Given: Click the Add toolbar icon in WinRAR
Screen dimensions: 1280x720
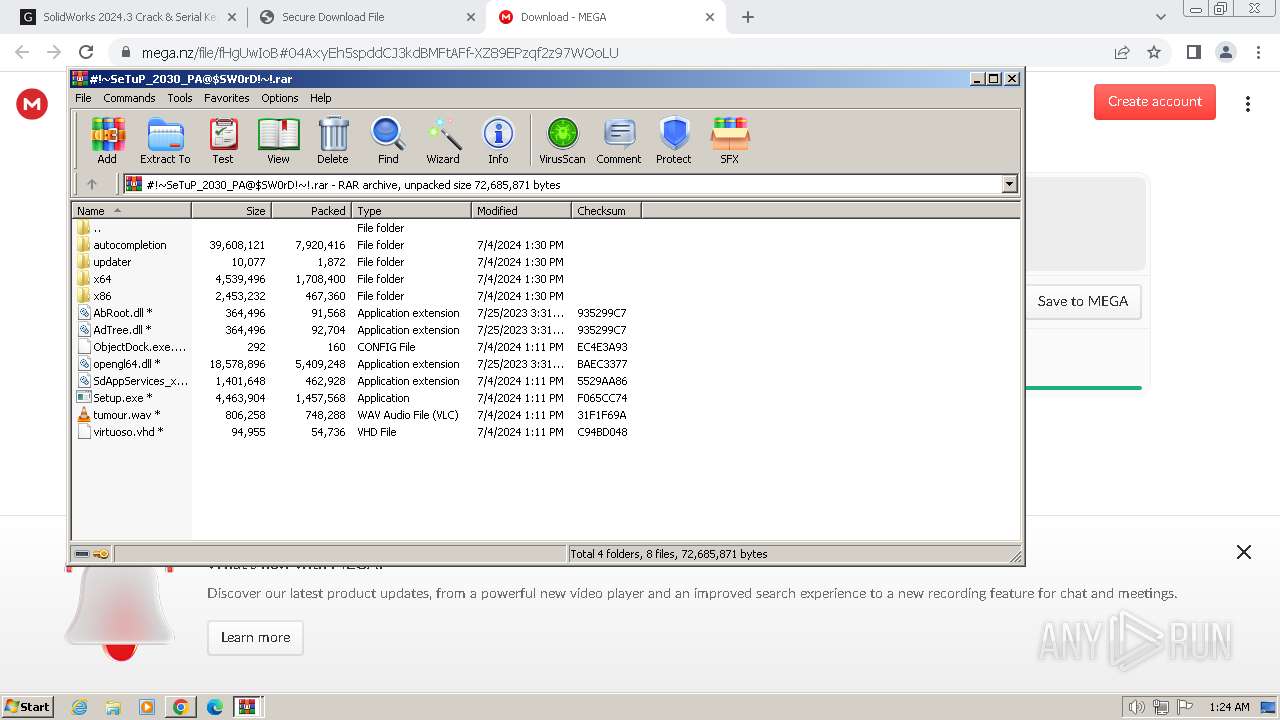Looking at the screenshot, I should click(x=107, y=140).
